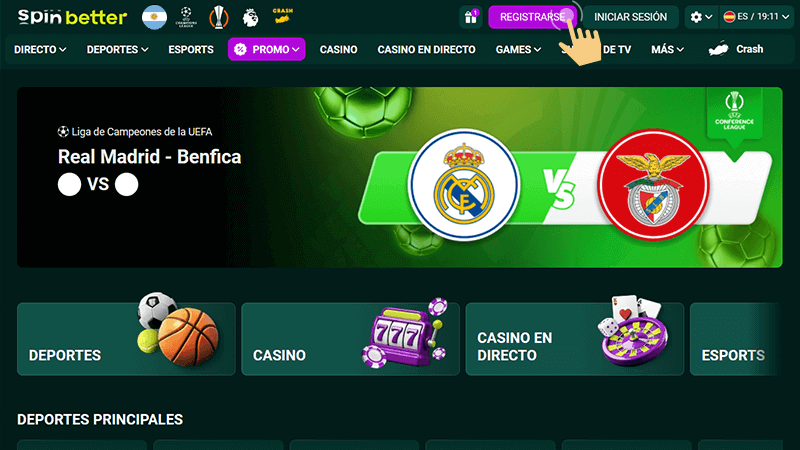Open the ES language and time dropdown

756,17
